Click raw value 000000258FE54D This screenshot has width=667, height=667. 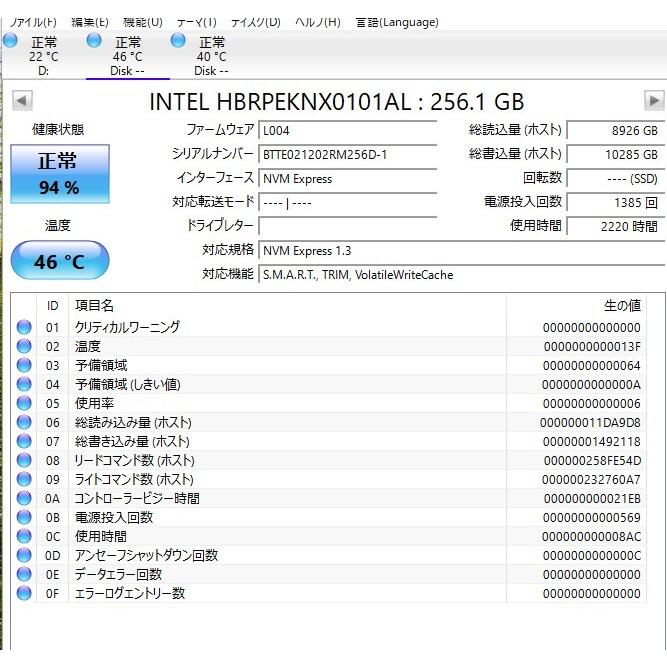(x=592, y=461)
